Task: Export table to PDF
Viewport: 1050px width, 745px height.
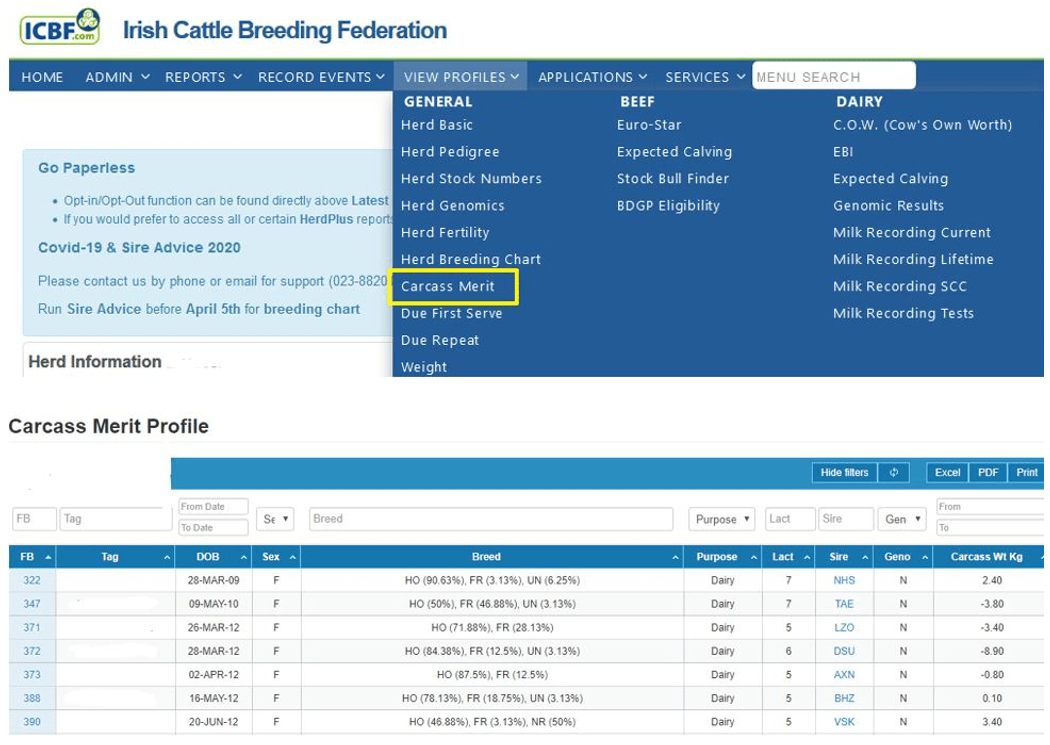Action: pyautogui.click(x=988, y=473)
